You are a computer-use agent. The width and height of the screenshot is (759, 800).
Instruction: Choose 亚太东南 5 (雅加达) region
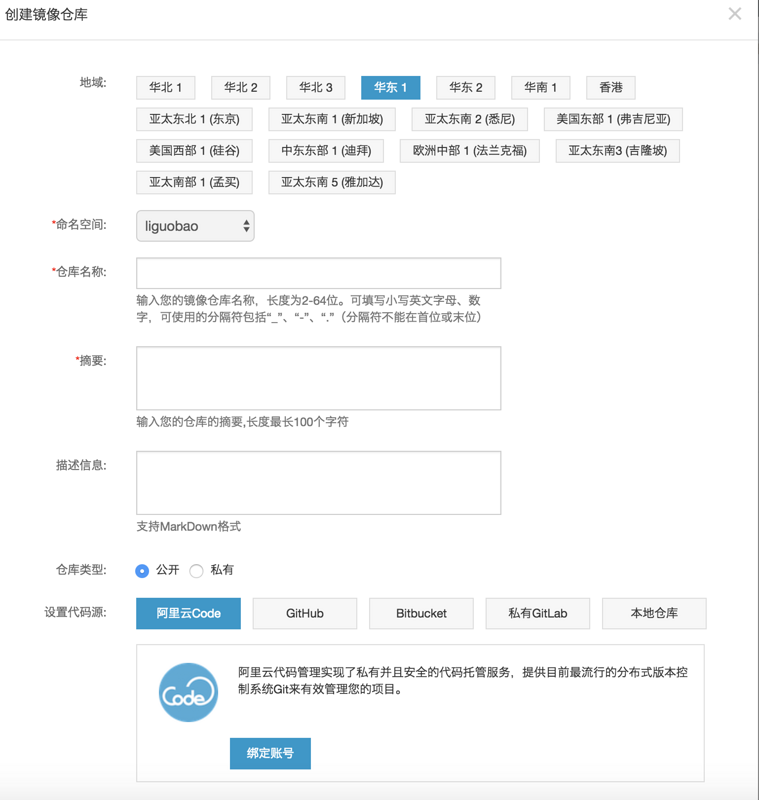pyautogui.click(x=332, y=183)
